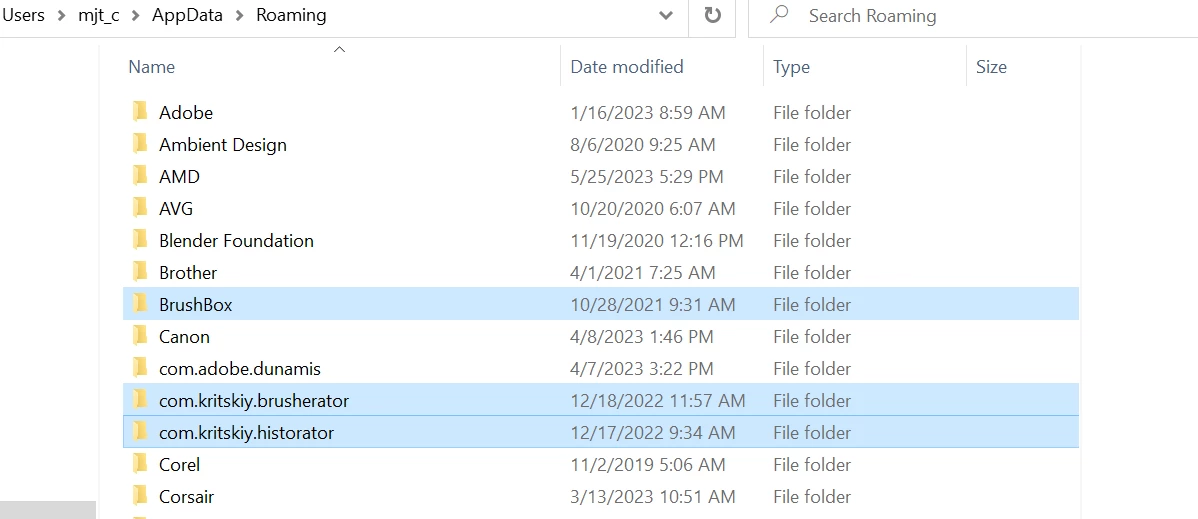Click date 5/25/2023 5:29 PM
The image size is (1198, 519).
647,177
